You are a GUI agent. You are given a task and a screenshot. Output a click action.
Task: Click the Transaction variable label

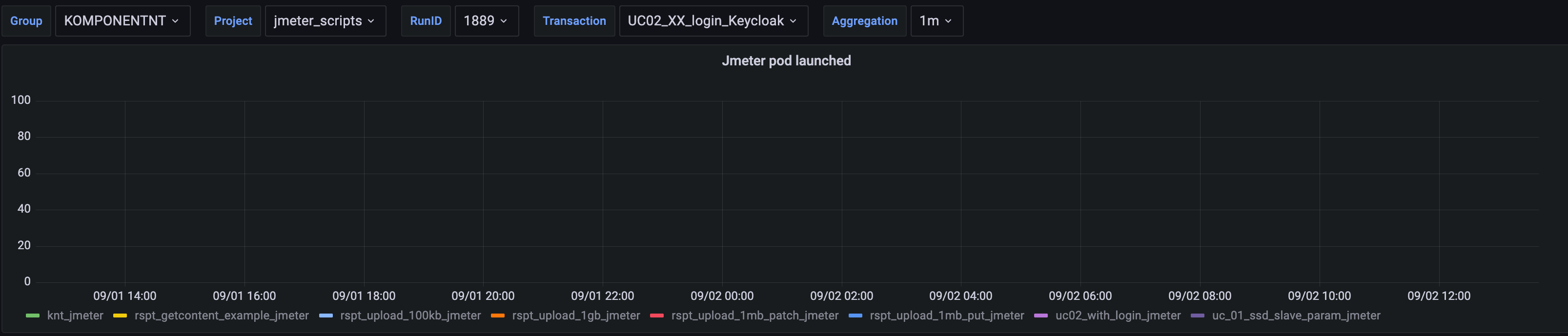574,21
